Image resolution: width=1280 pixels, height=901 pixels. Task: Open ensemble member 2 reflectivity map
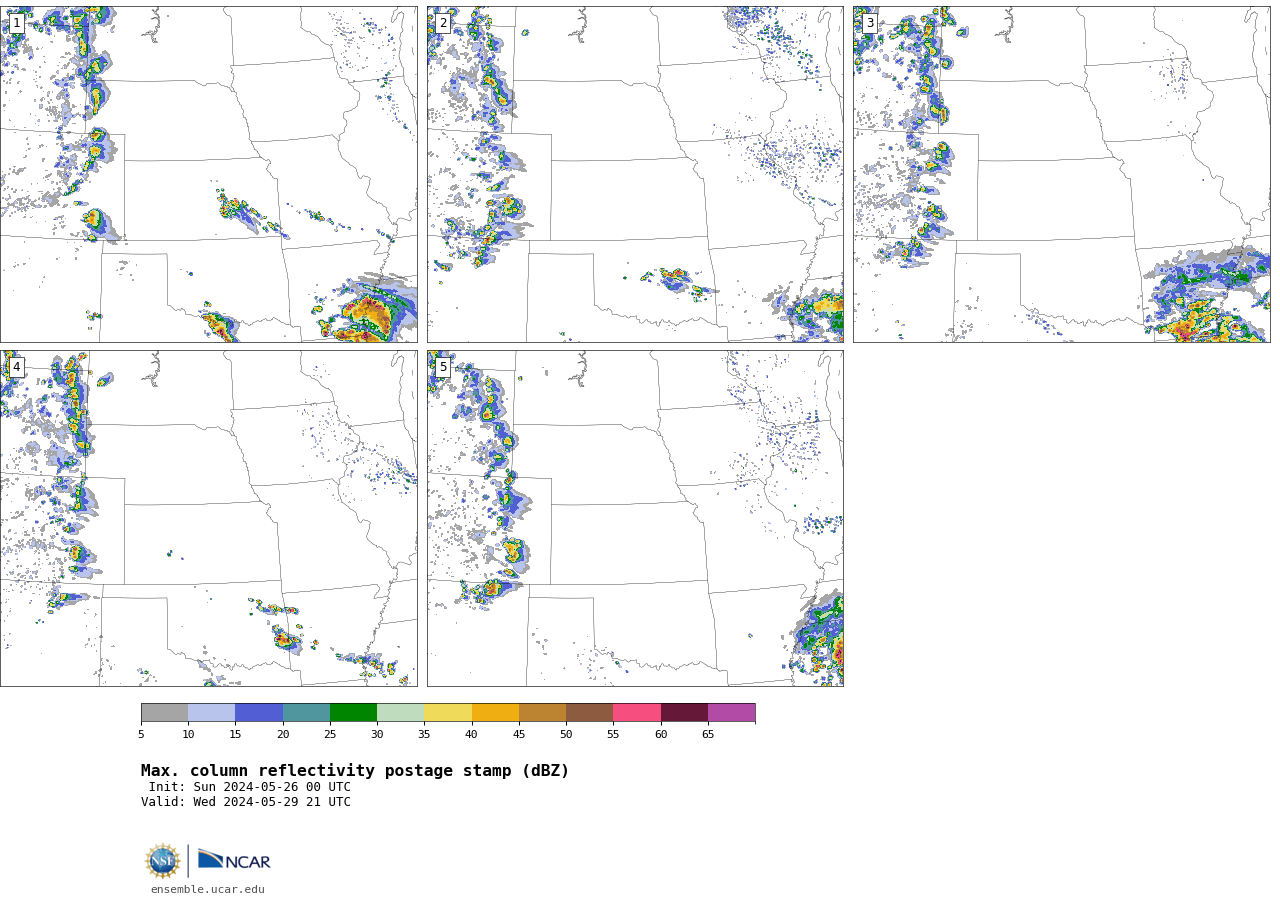click(x=635, y=174)
